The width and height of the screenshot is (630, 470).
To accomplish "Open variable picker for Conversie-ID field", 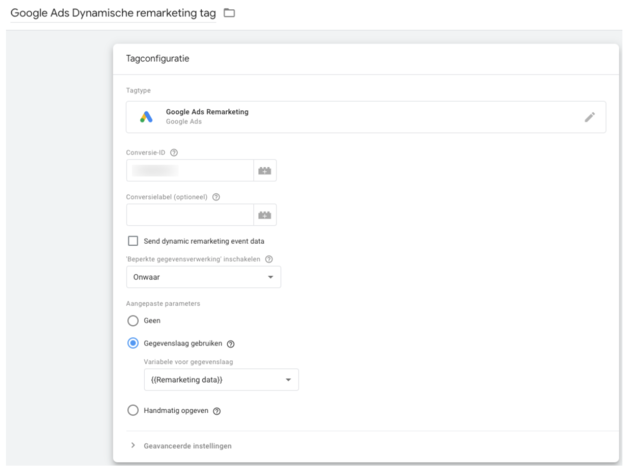I will (x=265, y=171).
